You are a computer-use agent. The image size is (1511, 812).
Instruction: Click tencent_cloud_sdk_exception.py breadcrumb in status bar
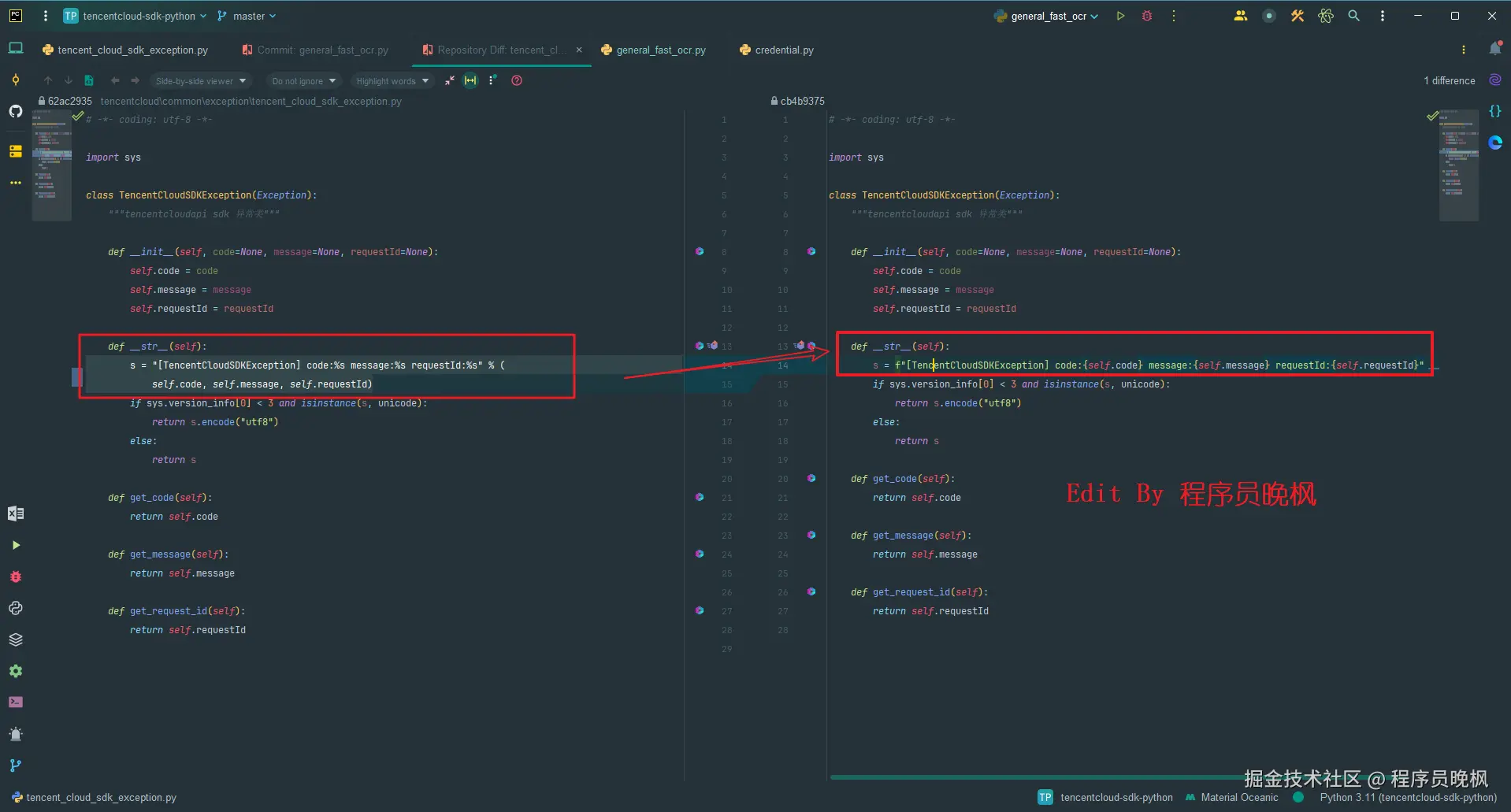point(101,797)
